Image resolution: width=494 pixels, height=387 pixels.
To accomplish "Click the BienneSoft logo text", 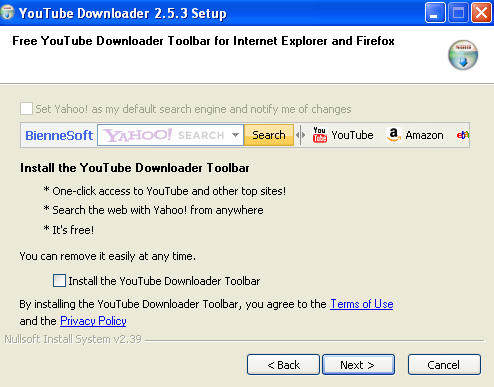I will click(x=59, y=135).
